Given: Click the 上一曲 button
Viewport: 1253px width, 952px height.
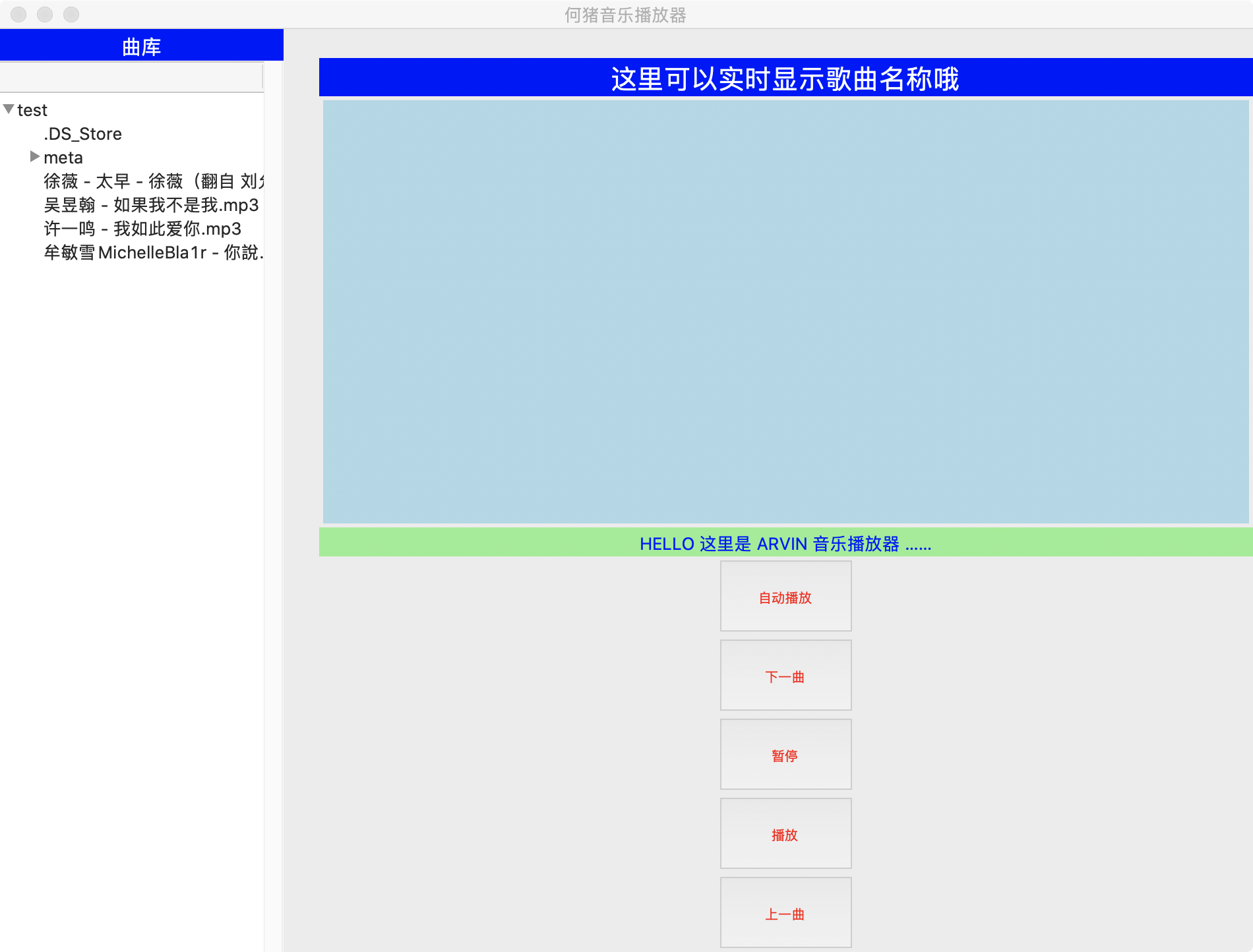Looking at the screenshot, I should click(x=785, y=913).
